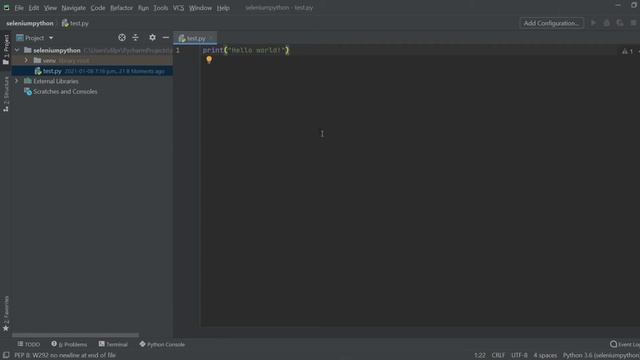The width and height of the screenshot is (640, 360).
Task: Open the Python Console tool window
Action: pyautogui.click(x=162, y=344)
